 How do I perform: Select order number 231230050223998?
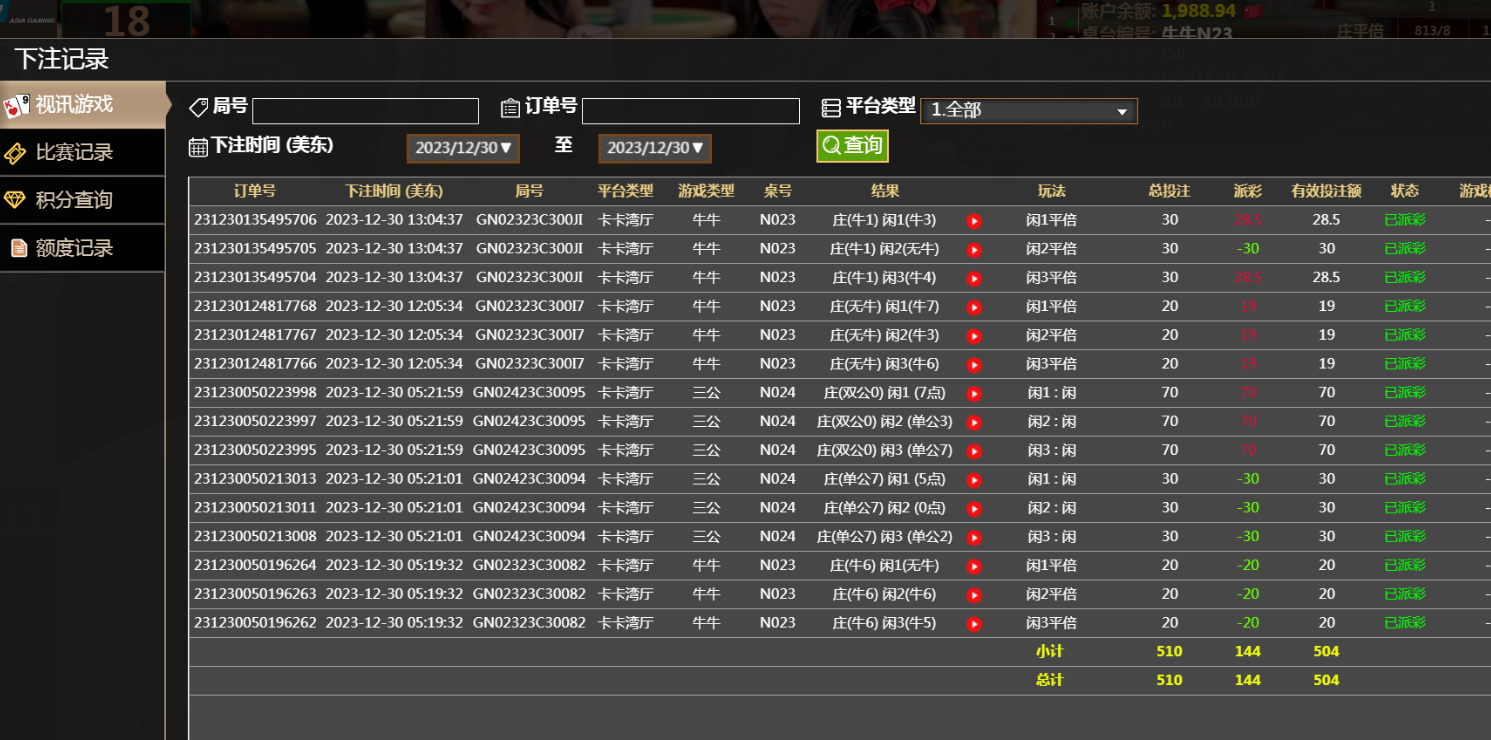(x=255, y=394)
